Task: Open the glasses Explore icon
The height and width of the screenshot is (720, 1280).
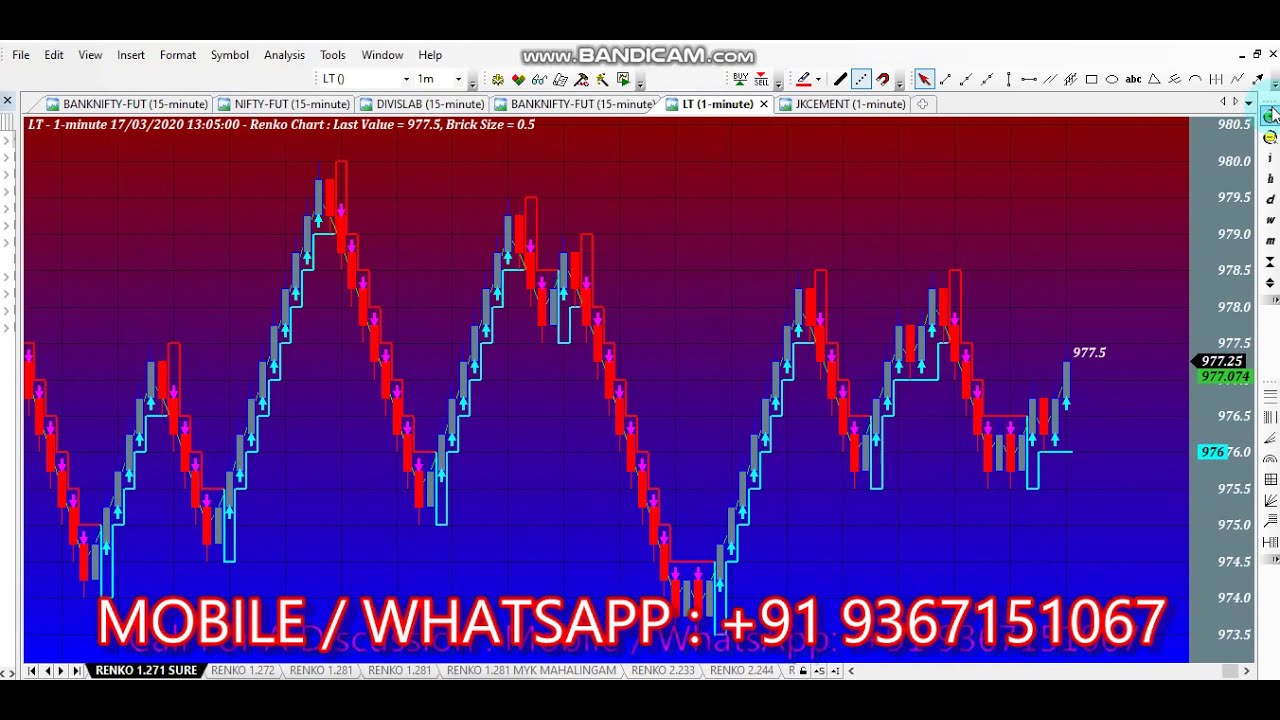Action: 539,79
